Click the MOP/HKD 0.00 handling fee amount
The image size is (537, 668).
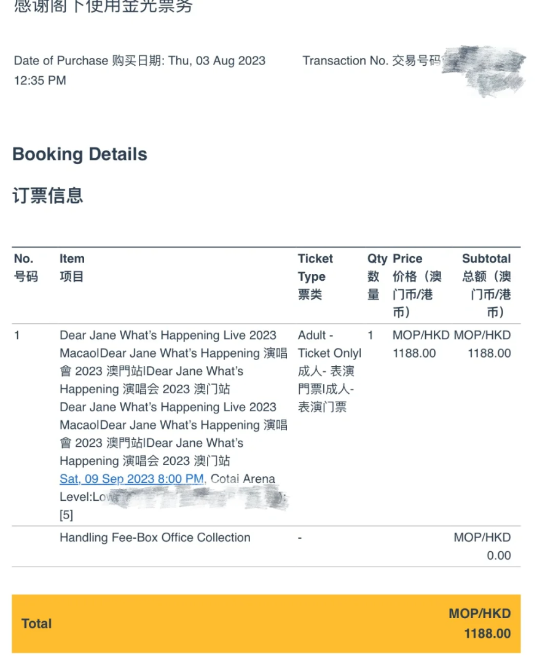tap(482, 546)
